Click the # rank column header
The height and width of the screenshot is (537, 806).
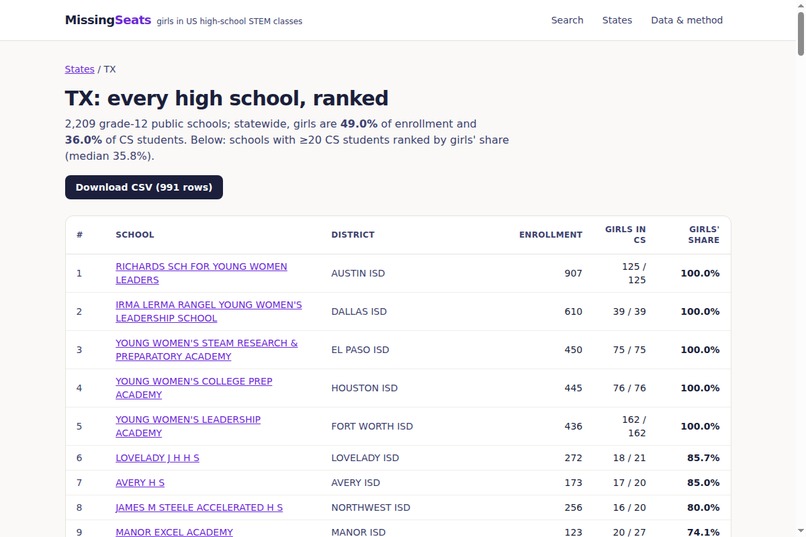(x=80, y=235)
